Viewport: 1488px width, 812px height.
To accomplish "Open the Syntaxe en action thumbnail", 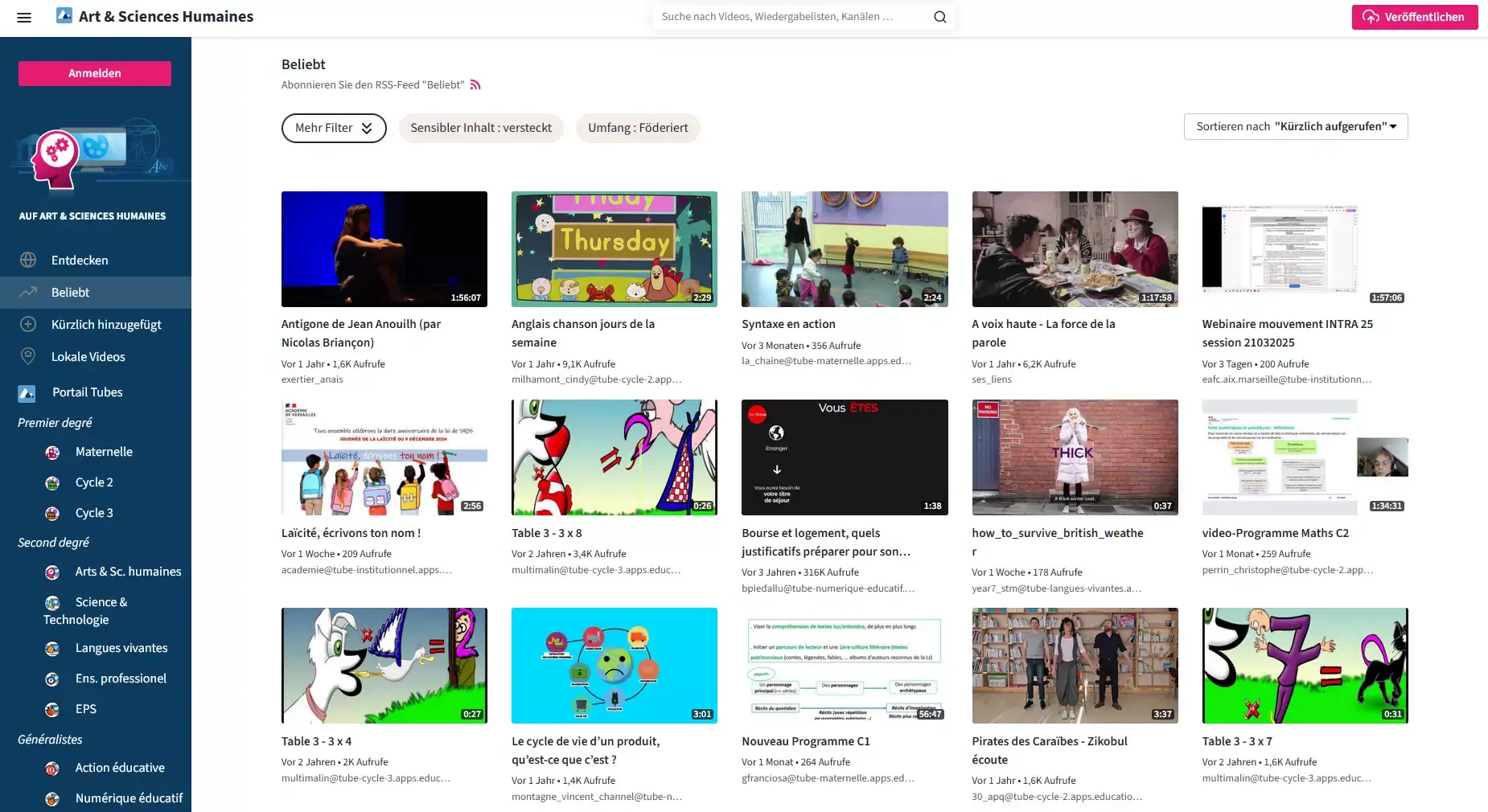I will (x=845, y=249).
